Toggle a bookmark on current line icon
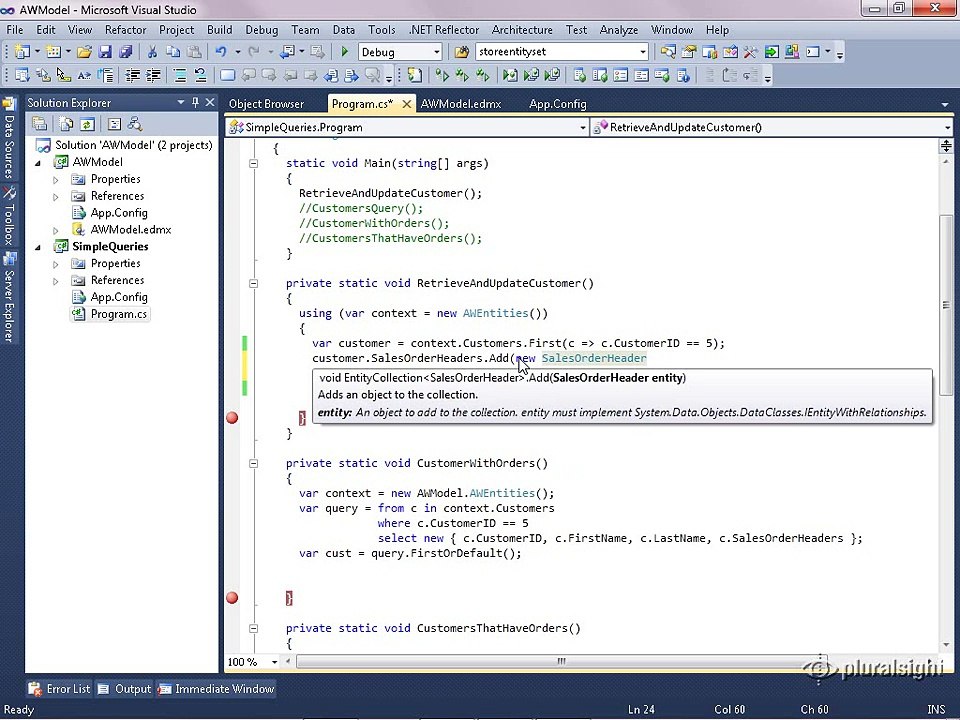 click(227, 75)
